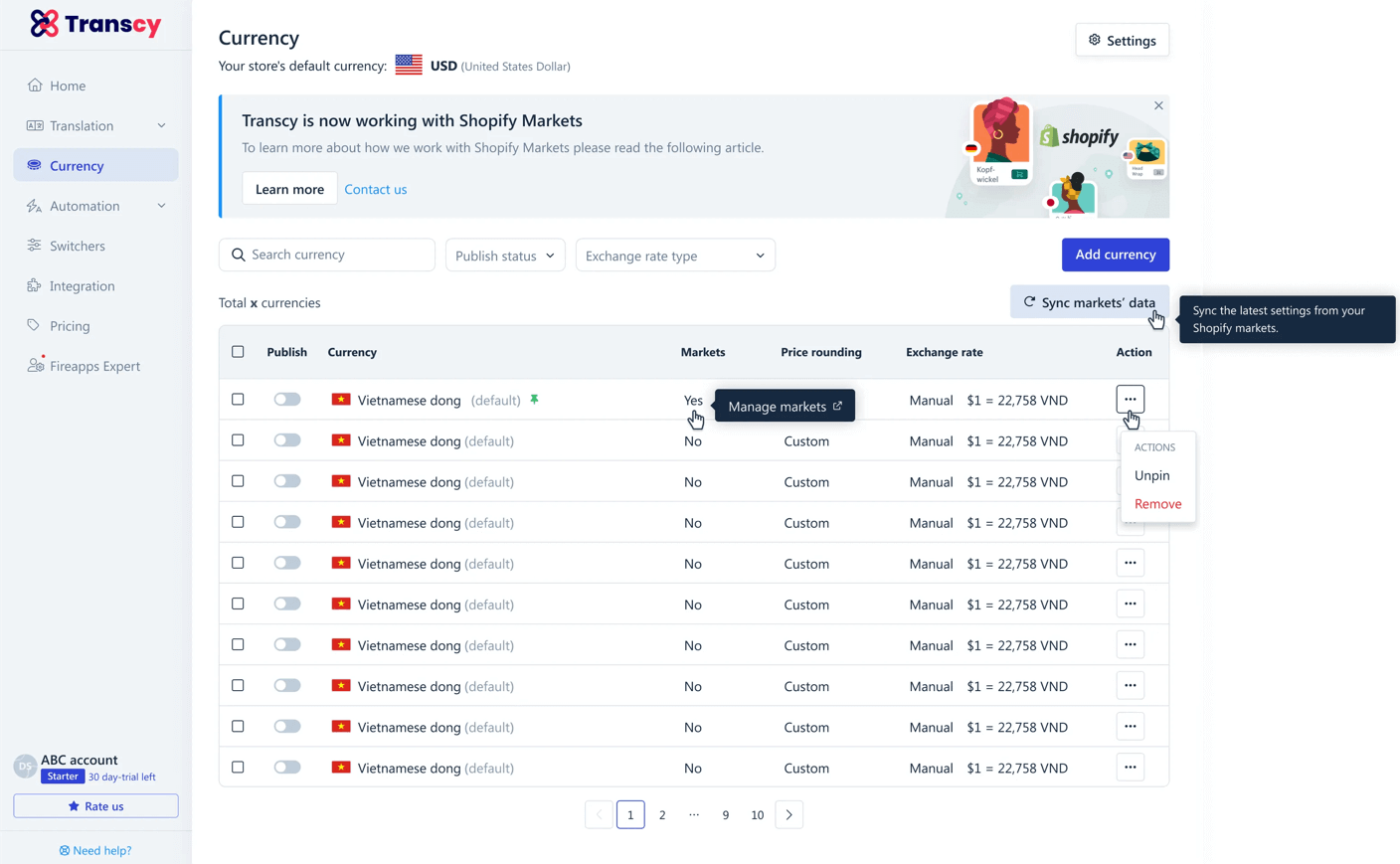Click the Add currency button
This screenshot has height=864, width=1400.
point(1115,255)
